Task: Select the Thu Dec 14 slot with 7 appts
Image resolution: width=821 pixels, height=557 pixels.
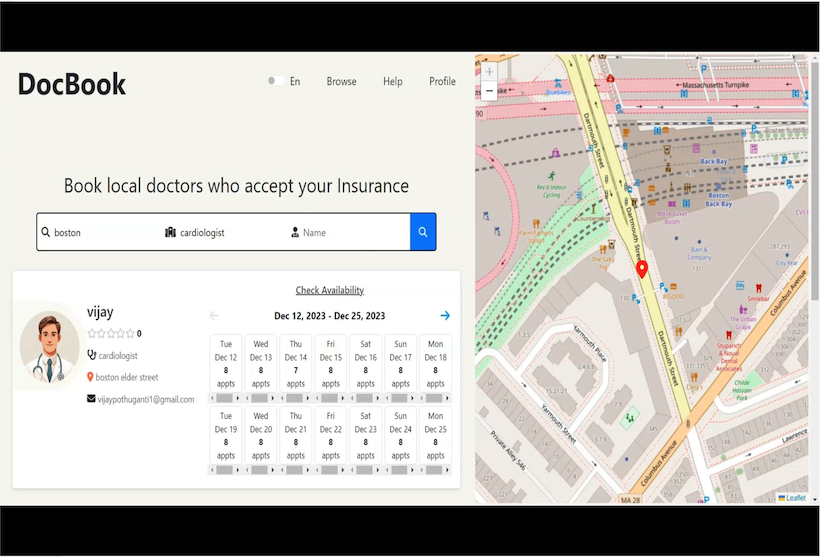Action: click(296, 363)
